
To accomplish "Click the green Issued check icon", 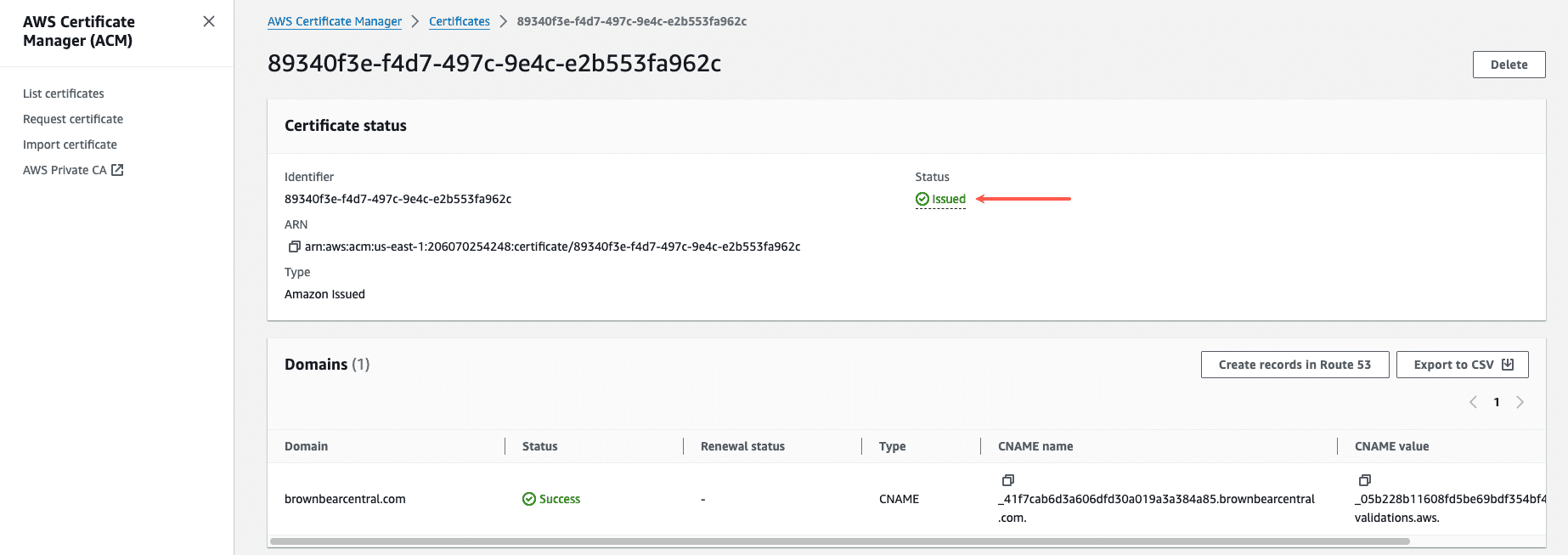I will pyautogui.click(x=922, y=199).
